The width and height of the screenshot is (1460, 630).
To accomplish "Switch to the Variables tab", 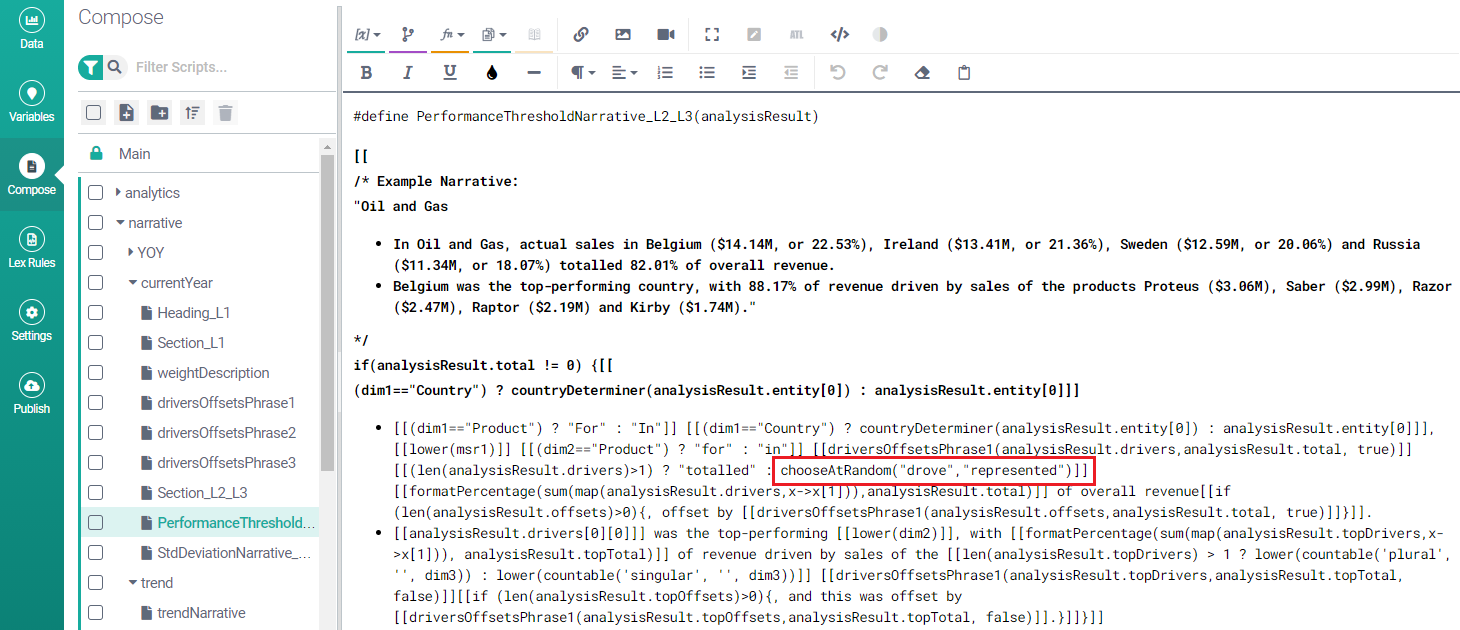I will coord(32,102).
